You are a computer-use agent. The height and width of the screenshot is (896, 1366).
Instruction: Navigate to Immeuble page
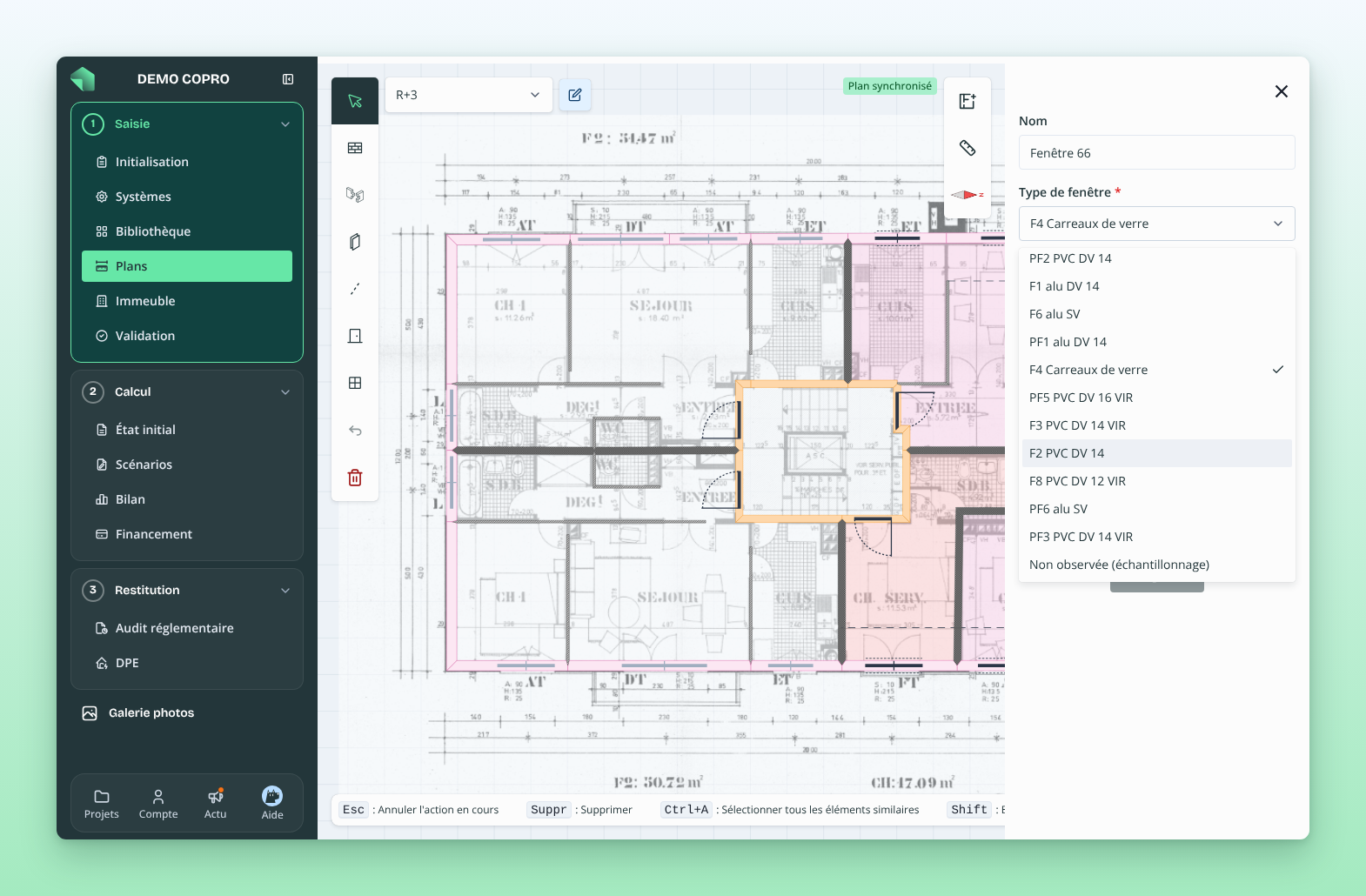click(x=187, y=301)
